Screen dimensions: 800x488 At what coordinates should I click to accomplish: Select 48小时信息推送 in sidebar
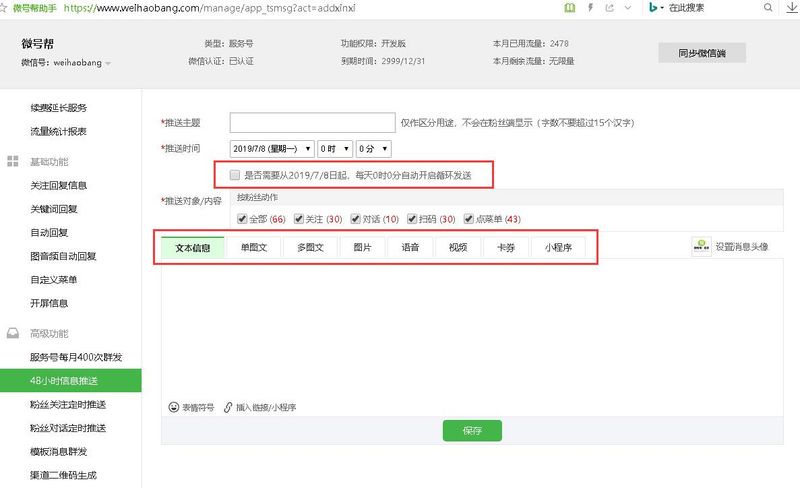point(70,381)
